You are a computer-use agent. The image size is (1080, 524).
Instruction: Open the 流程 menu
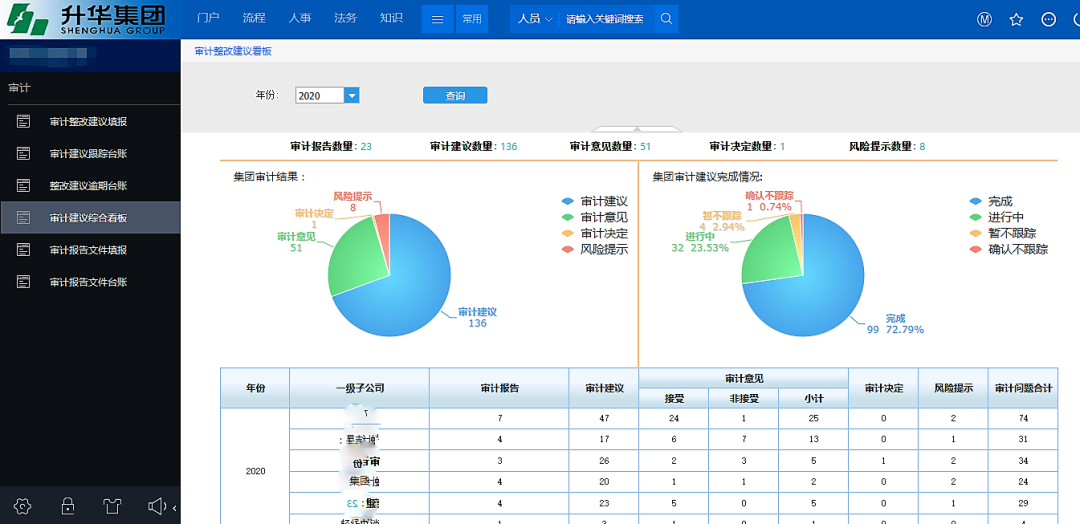(254, 18)
